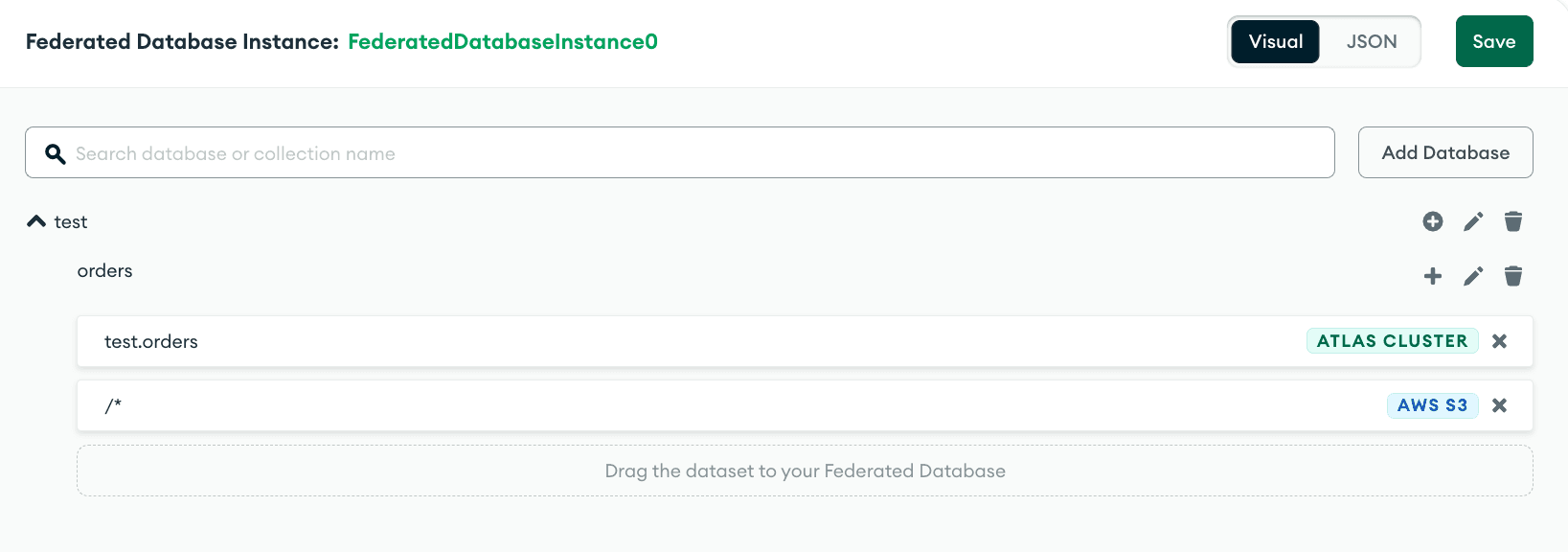1568x552 pixels.
Task: Remove the /* AWS S3 data source
Action: click(1500, 405)
